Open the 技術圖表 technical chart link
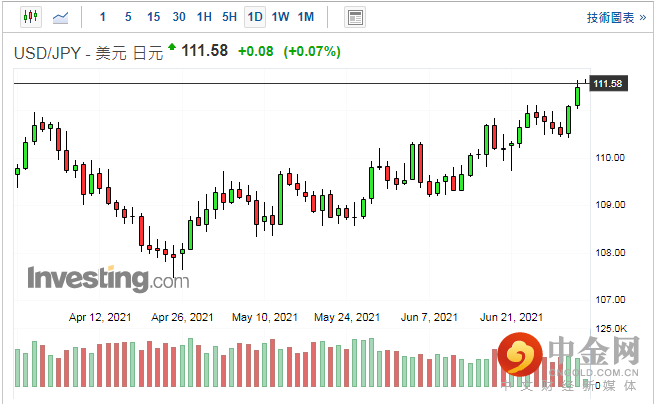Screen dimensions: 654x404 pyautogui.click(x=616, y=18)
